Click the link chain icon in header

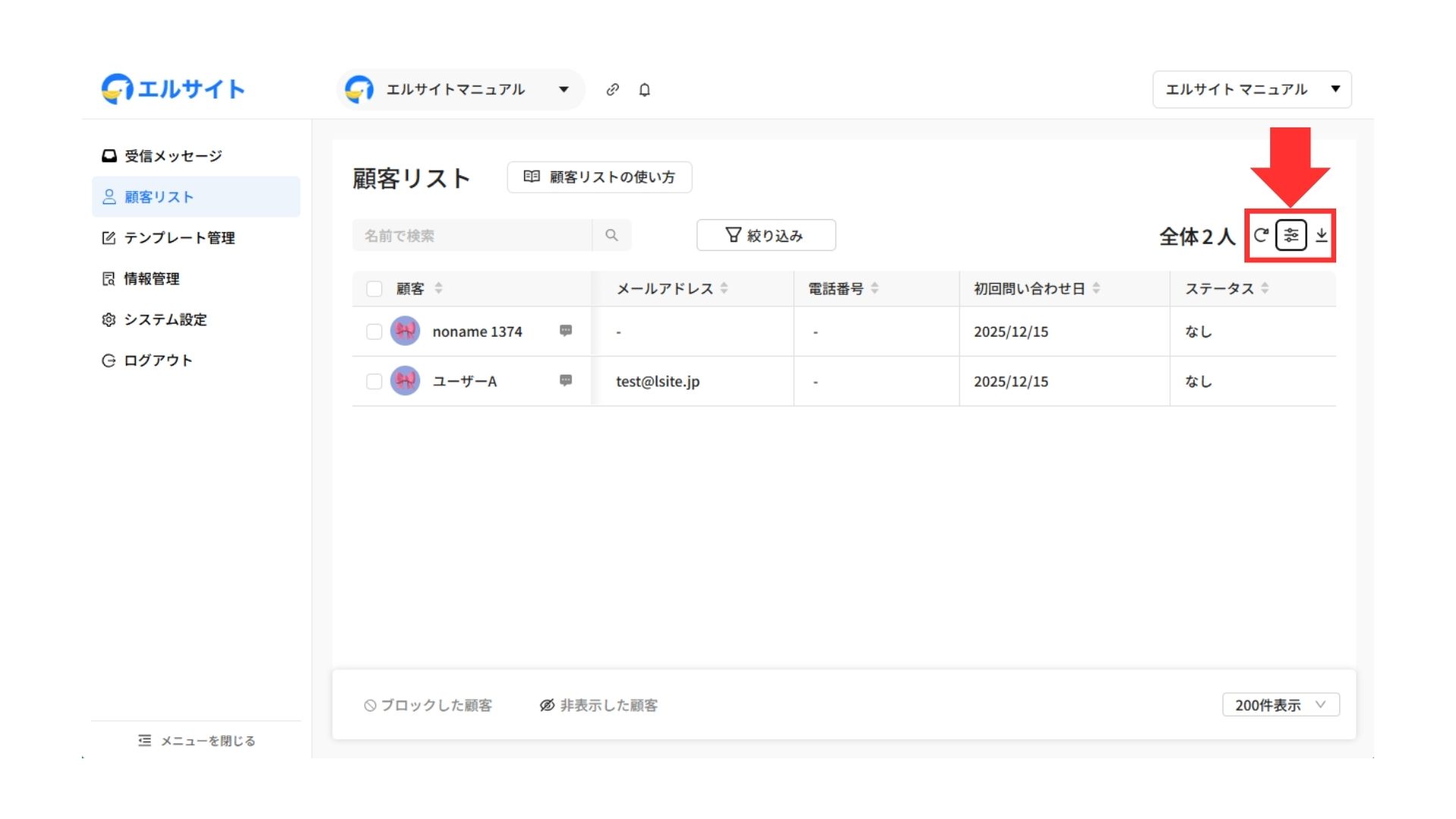pyautogui.click(x=613, y=89)
